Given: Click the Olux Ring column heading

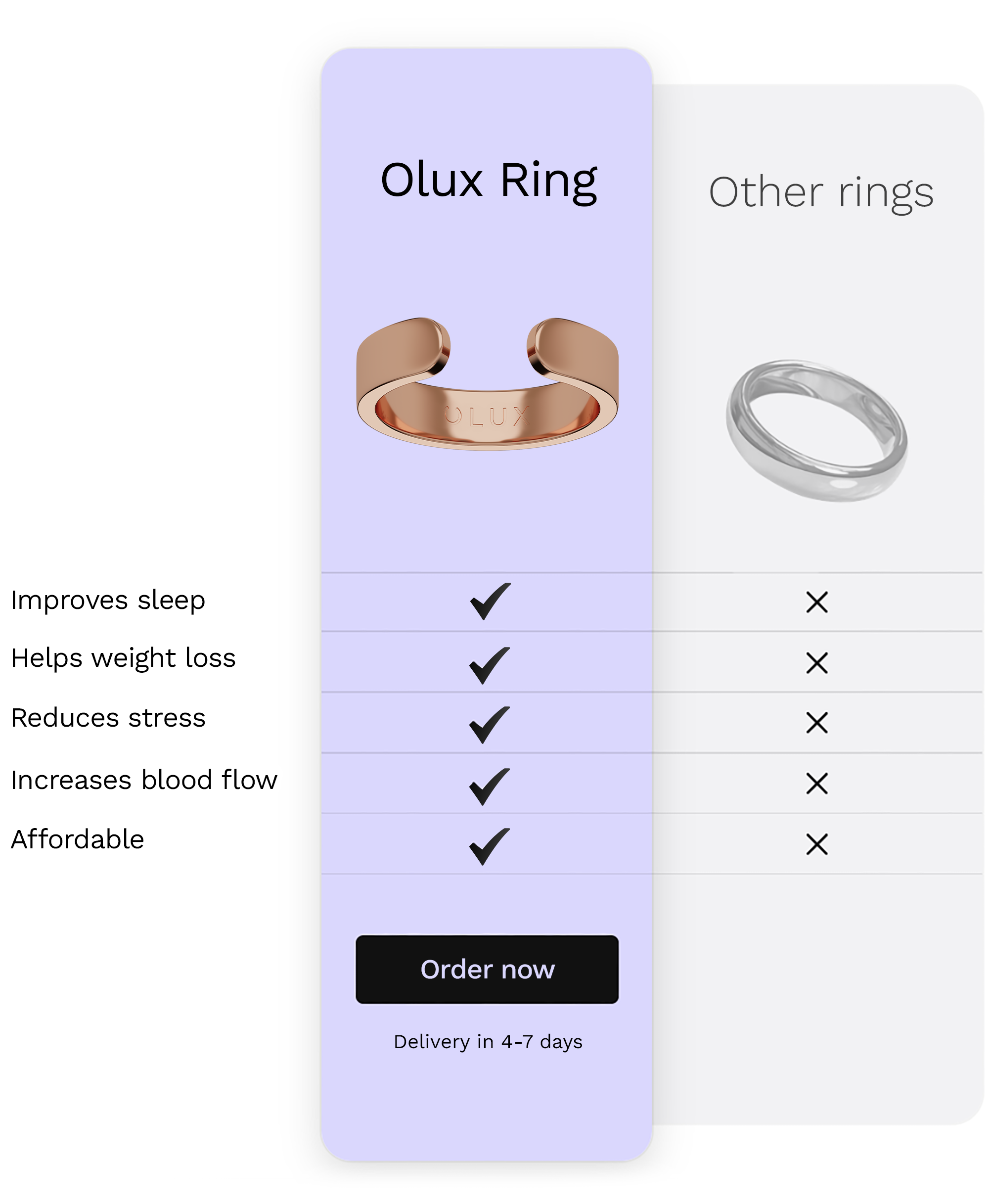Looking at the screenshot, I should pos(488,181).
